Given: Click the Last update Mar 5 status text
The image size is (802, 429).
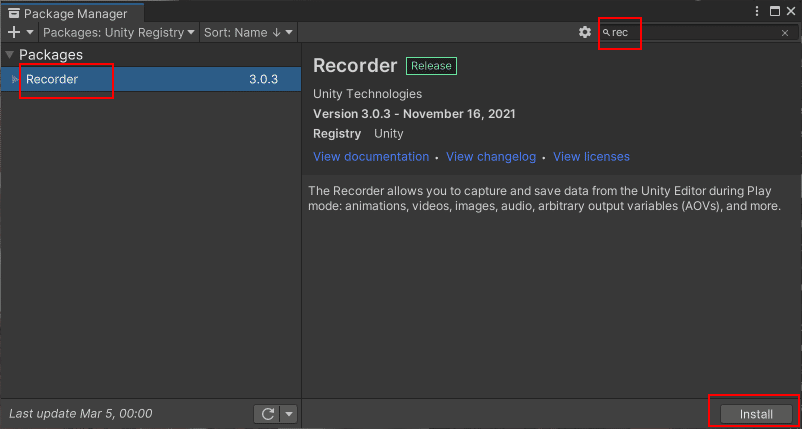Looking at the screenshot, I should 81,414.
